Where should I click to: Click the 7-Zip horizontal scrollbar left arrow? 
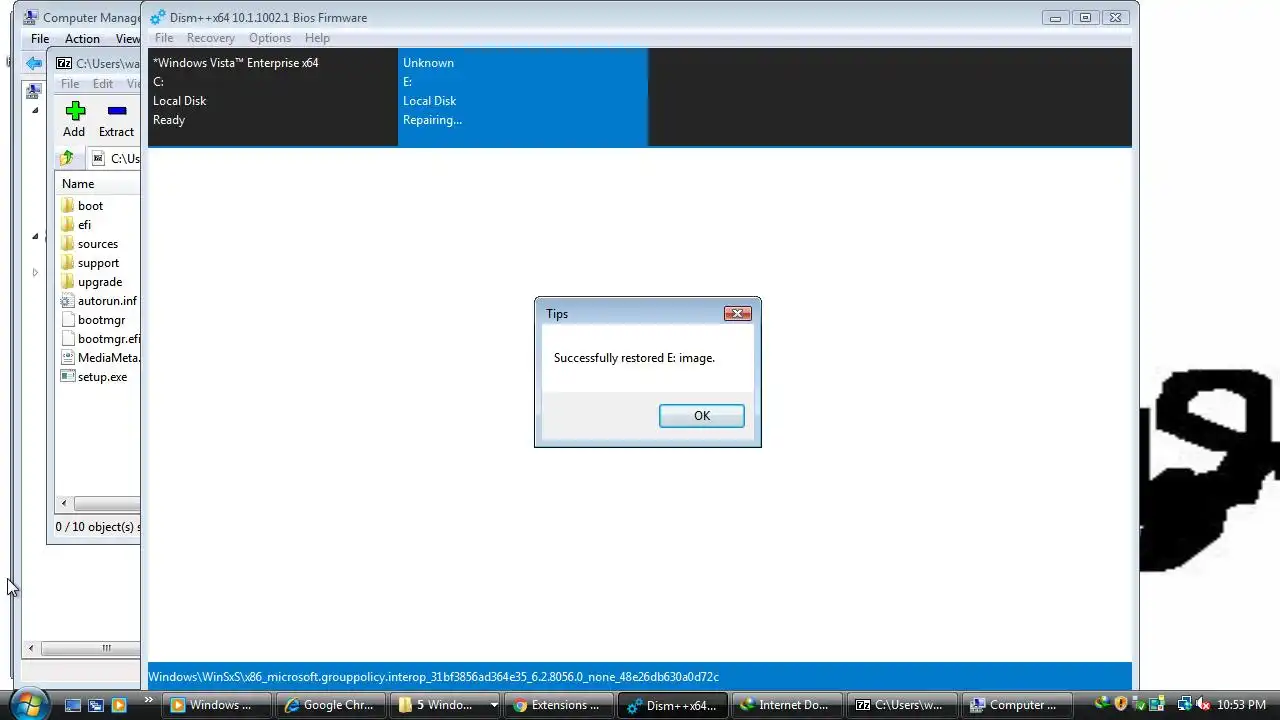(x=64, y=503)
